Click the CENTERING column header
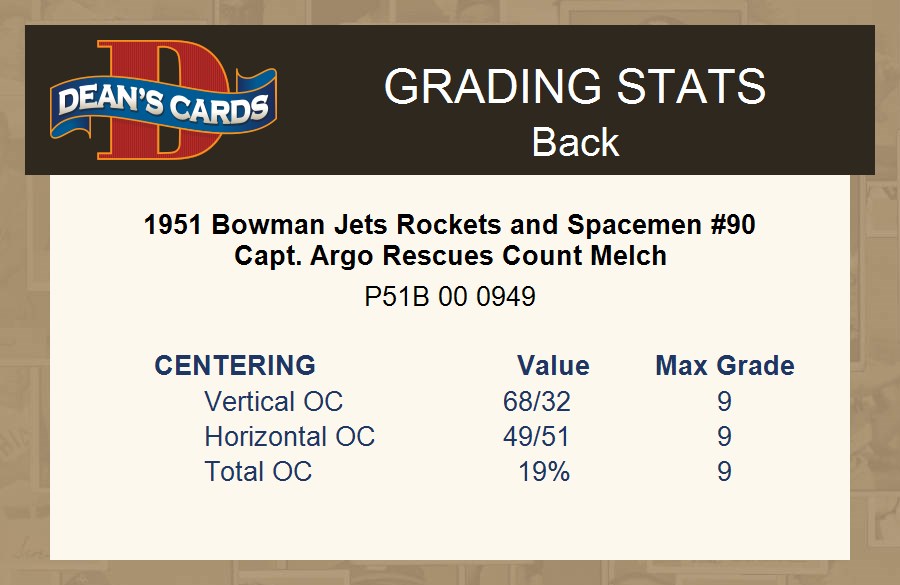Screen dimensions: 900x585 (235, 365)
